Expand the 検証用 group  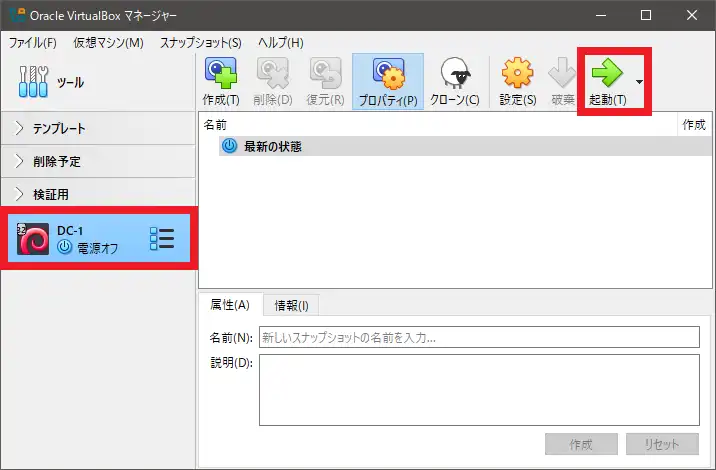(20, 194)
